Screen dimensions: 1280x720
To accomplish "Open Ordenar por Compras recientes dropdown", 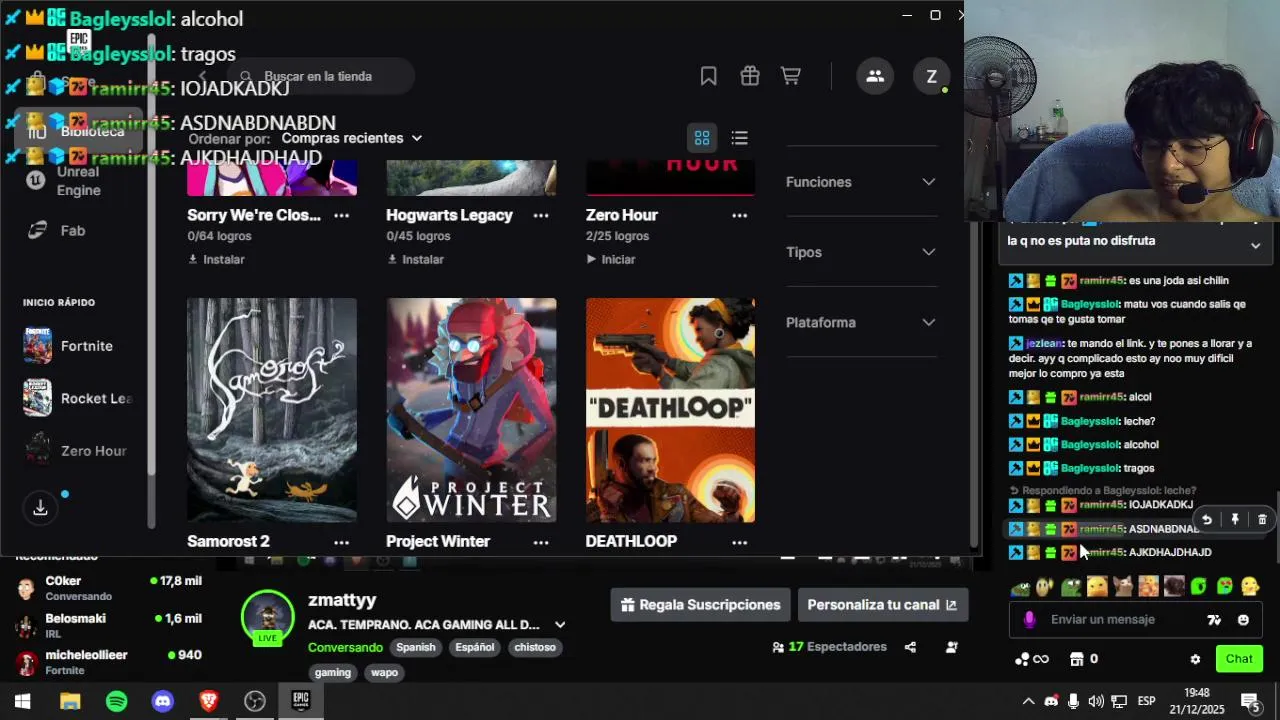I will click(x=352, y=138).
